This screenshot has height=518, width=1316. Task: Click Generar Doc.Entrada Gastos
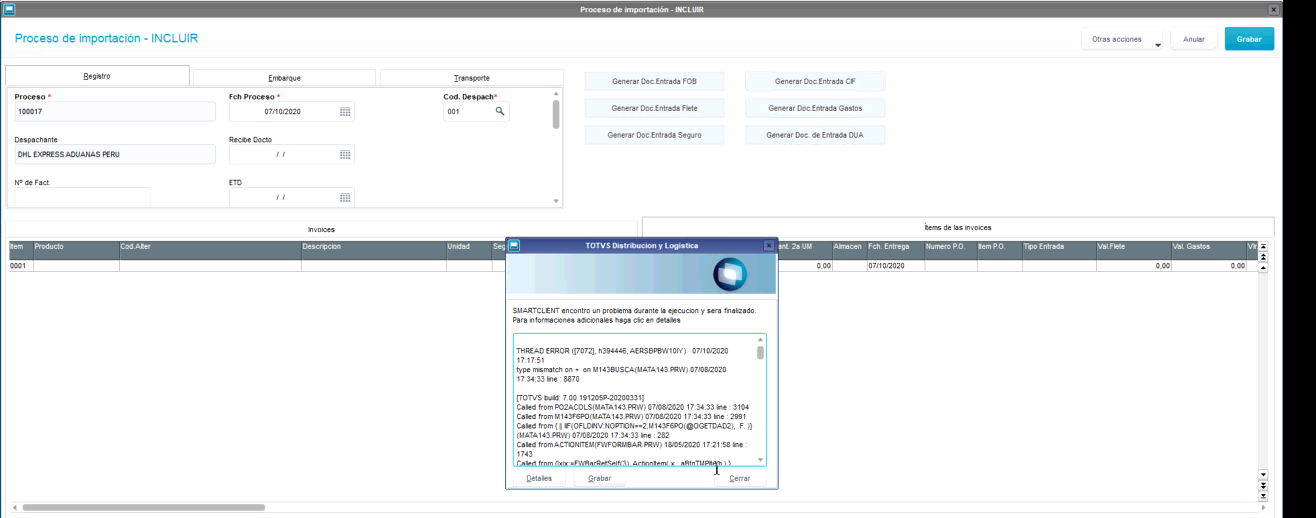[815, 108]
